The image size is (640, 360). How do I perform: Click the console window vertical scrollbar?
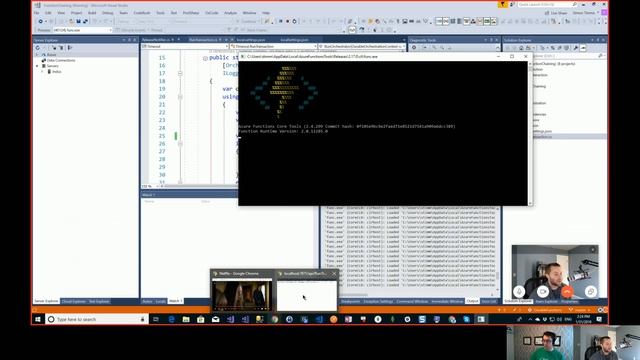530,133
